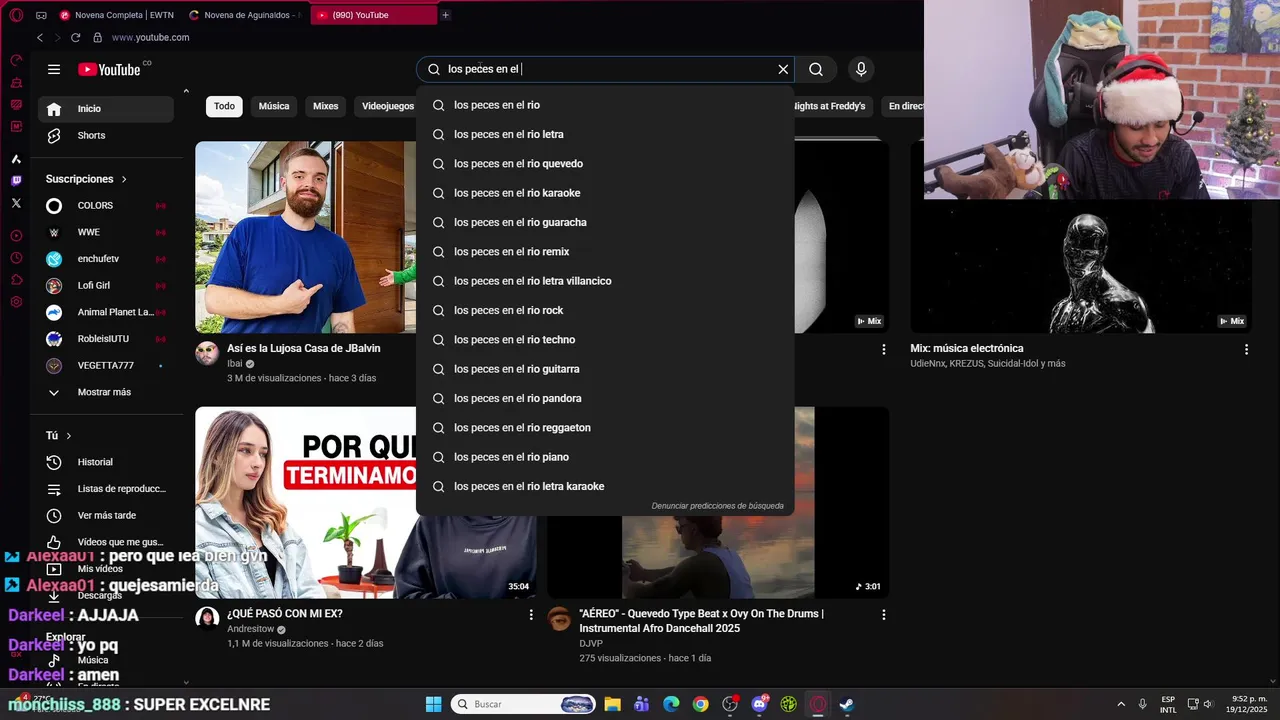Open WWE subscription channel
This screenshot has width=1280, height=720.
pos(106,232)
